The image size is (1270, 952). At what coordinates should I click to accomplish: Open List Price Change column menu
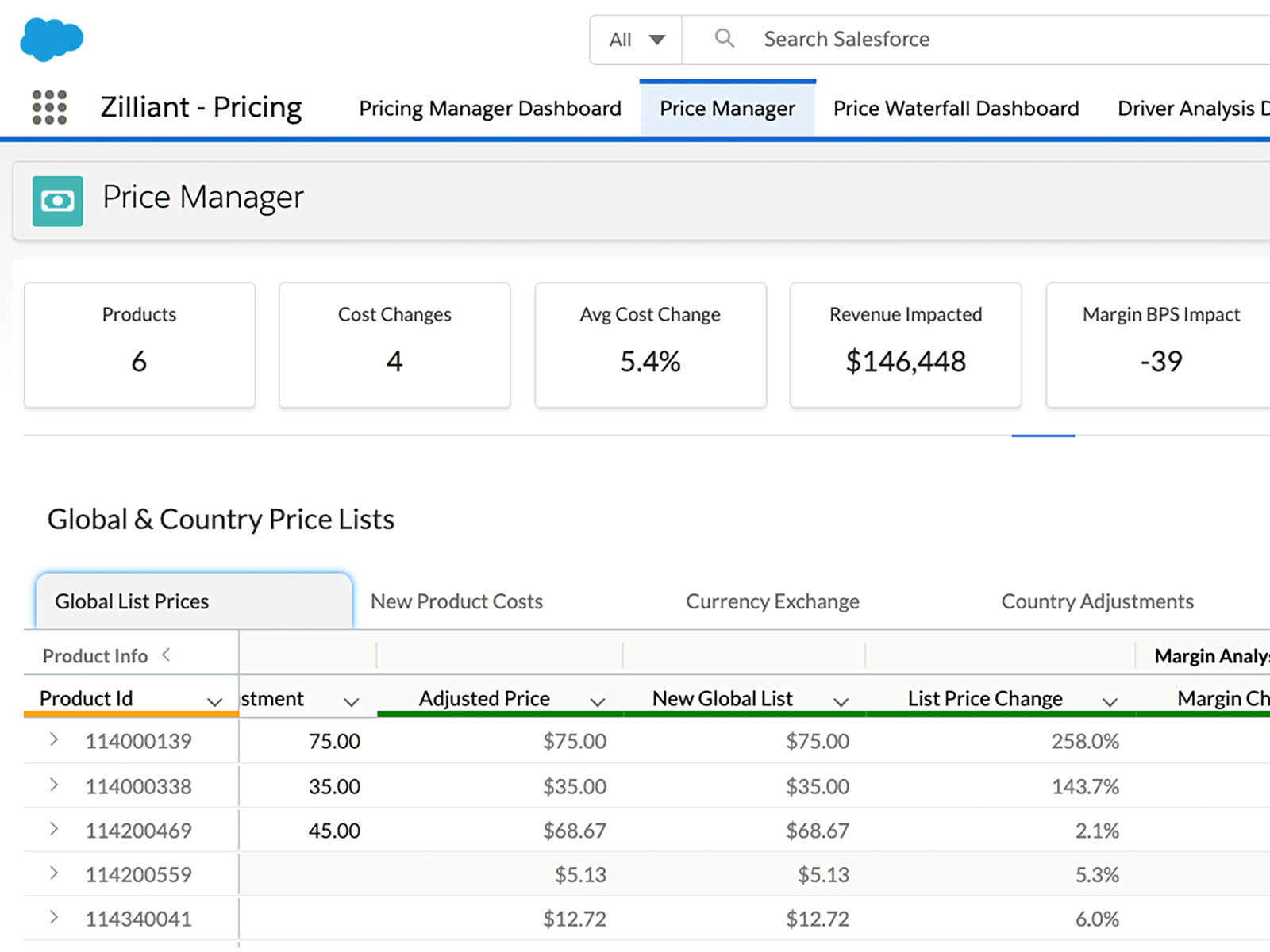click(x=1110, y=701)
